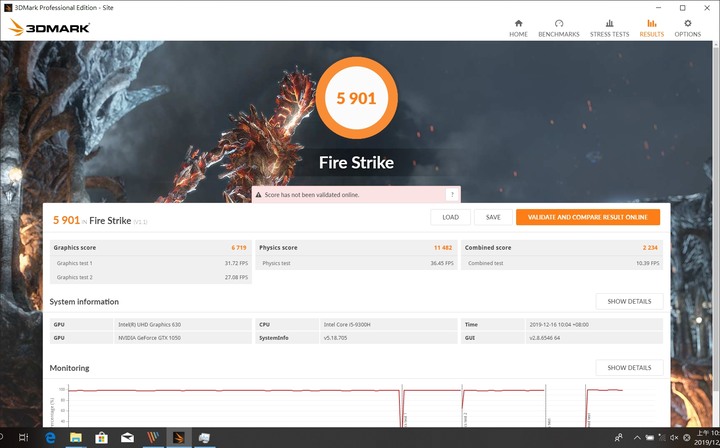This screenshot has width=720, height=448.
Task: Open the last pinned taskbar app
Action: pyautogui.click(x=204, y=438)
